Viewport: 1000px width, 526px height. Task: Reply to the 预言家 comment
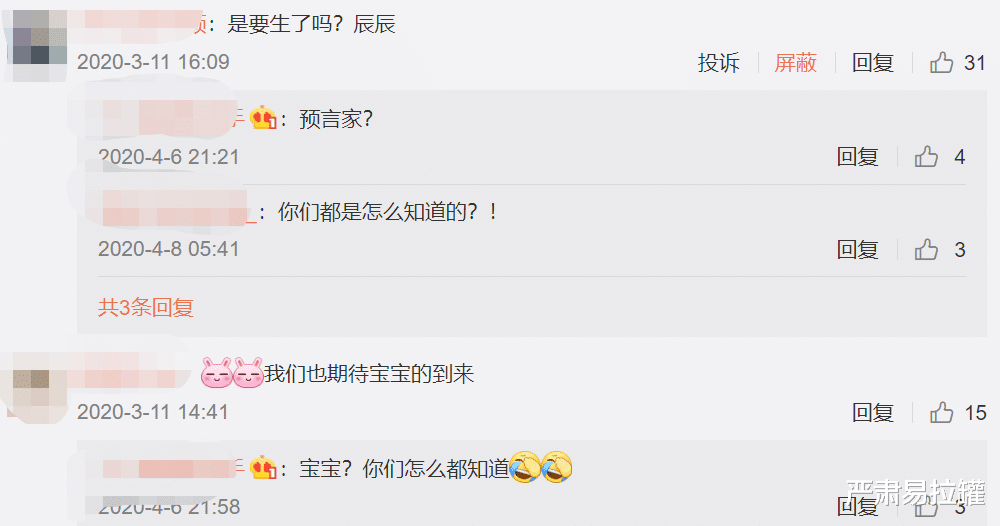pos(857,156)
